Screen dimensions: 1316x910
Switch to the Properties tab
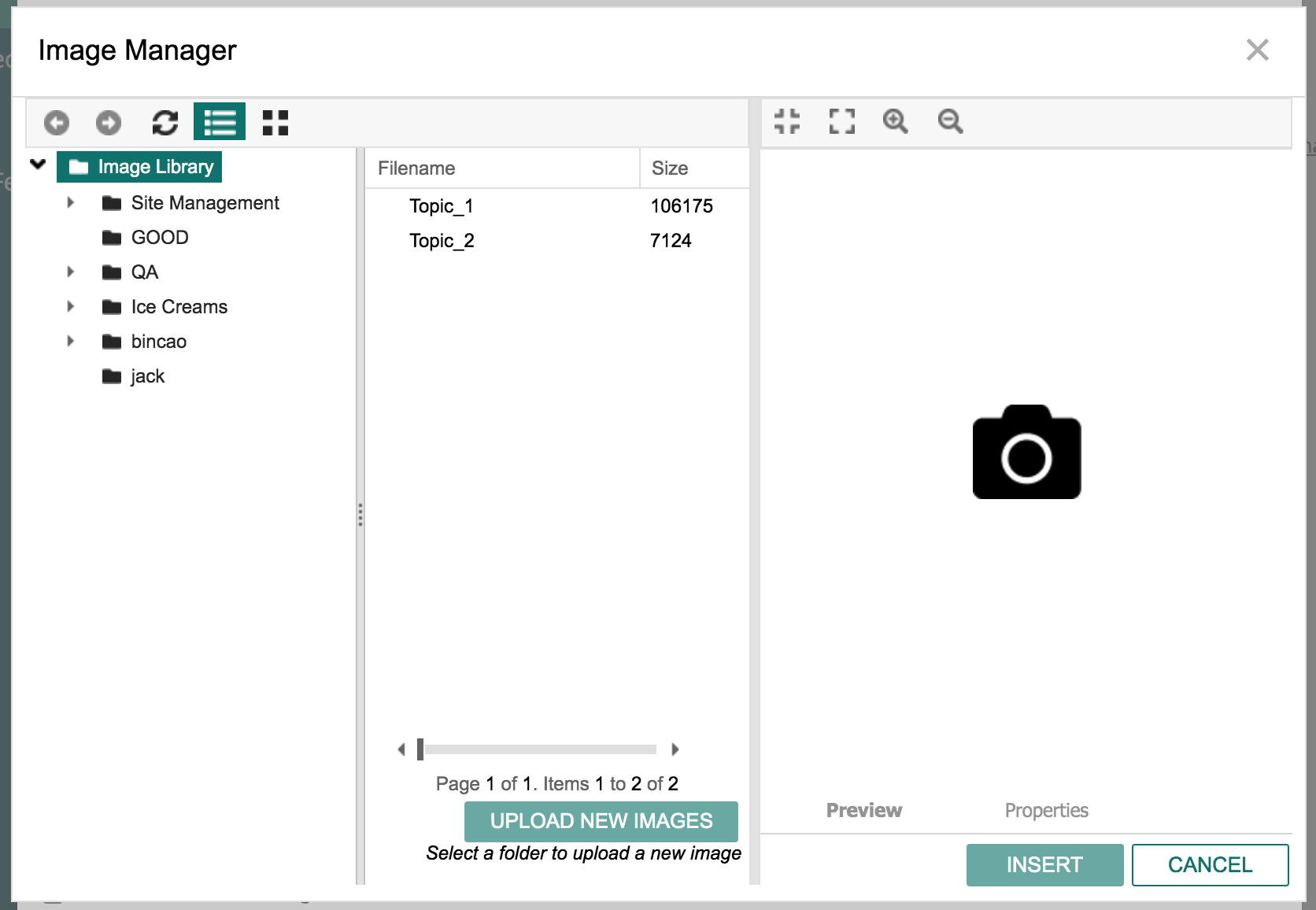[x=1046, y=810]
